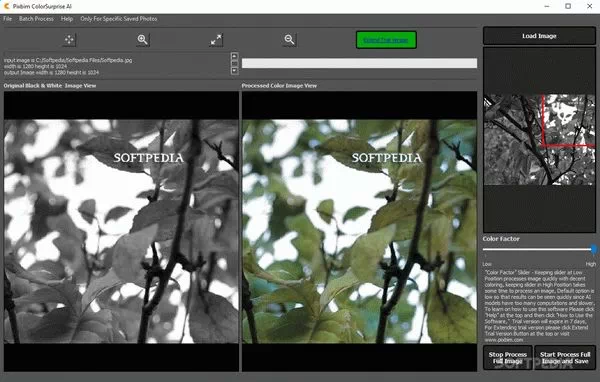Screen dimensions: 600x382
Task: Open the File menu
Action: (x=8, y=19)
